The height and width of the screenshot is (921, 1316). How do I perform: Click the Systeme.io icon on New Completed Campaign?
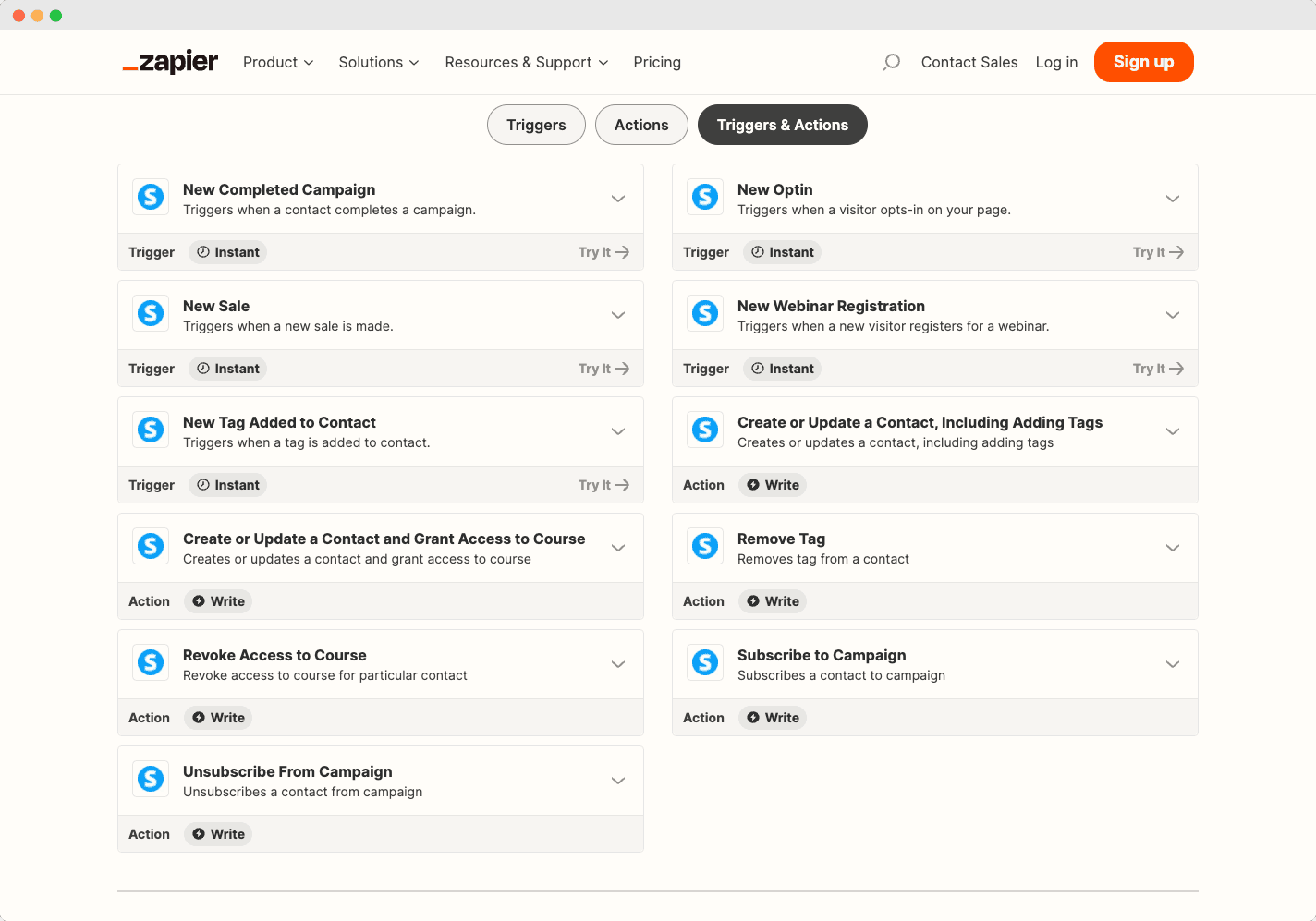pos(150,197)
